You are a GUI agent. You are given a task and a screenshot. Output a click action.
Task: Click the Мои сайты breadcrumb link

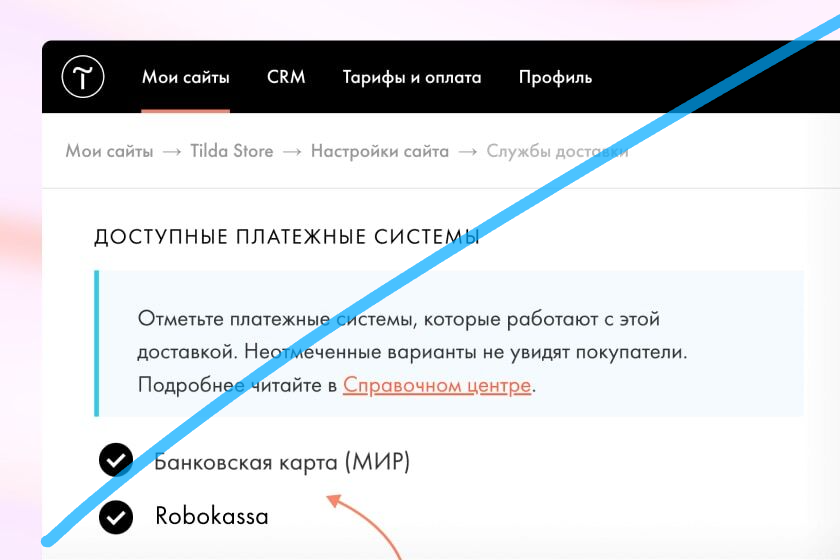109,151
